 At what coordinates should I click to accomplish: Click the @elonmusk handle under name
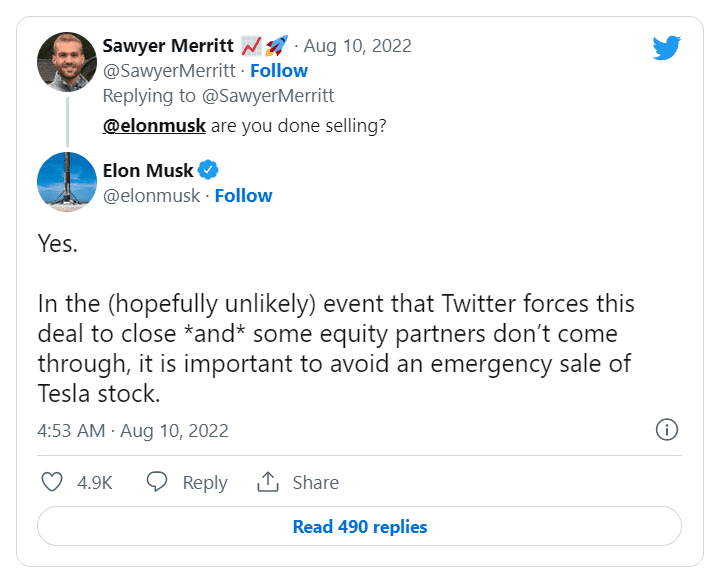click(x=152, y=196)
